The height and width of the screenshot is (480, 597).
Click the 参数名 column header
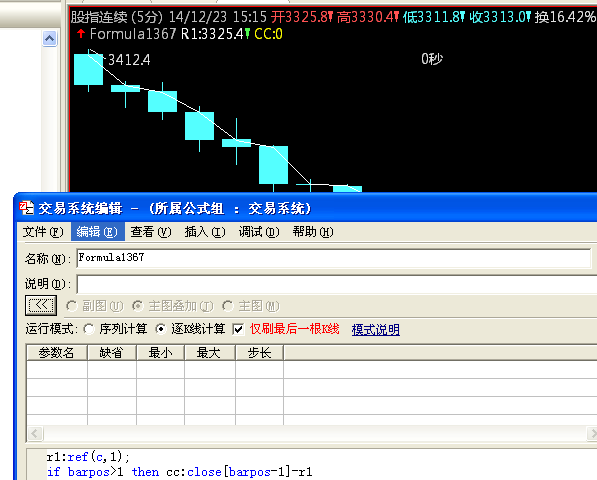click(57, 352)
